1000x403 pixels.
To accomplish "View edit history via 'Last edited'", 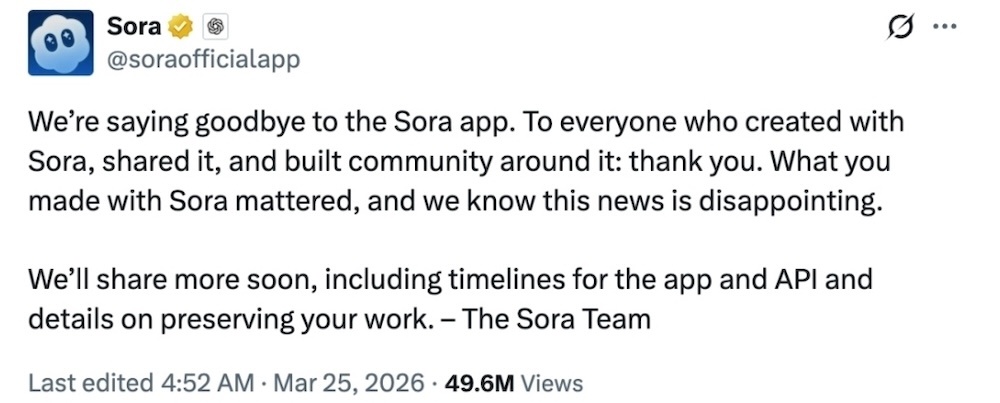I will pyautogui.click(x=89, y=383).
